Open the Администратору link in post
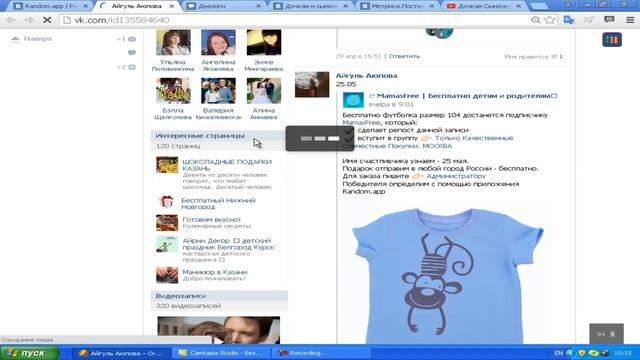 [456, 176]
